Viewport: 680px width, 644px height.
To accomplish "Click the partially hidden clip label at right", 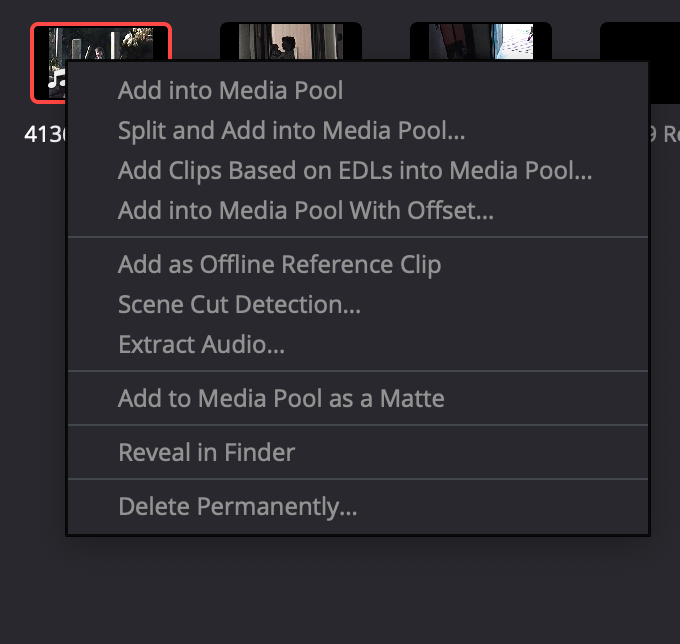I will tap(664, 134).
